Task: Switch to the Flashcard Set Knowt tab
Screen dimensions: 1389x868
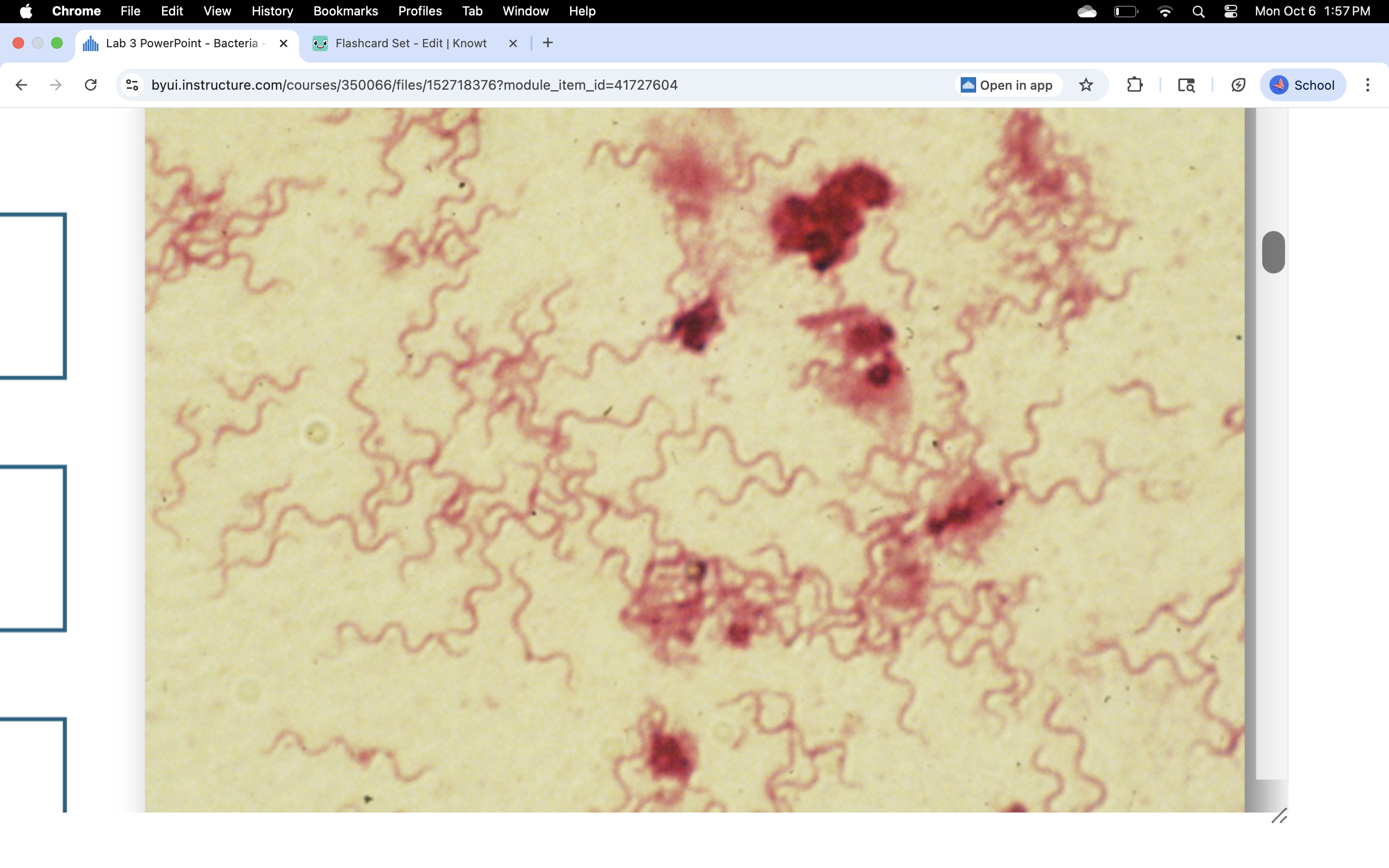Action: [x=410, y=43]
